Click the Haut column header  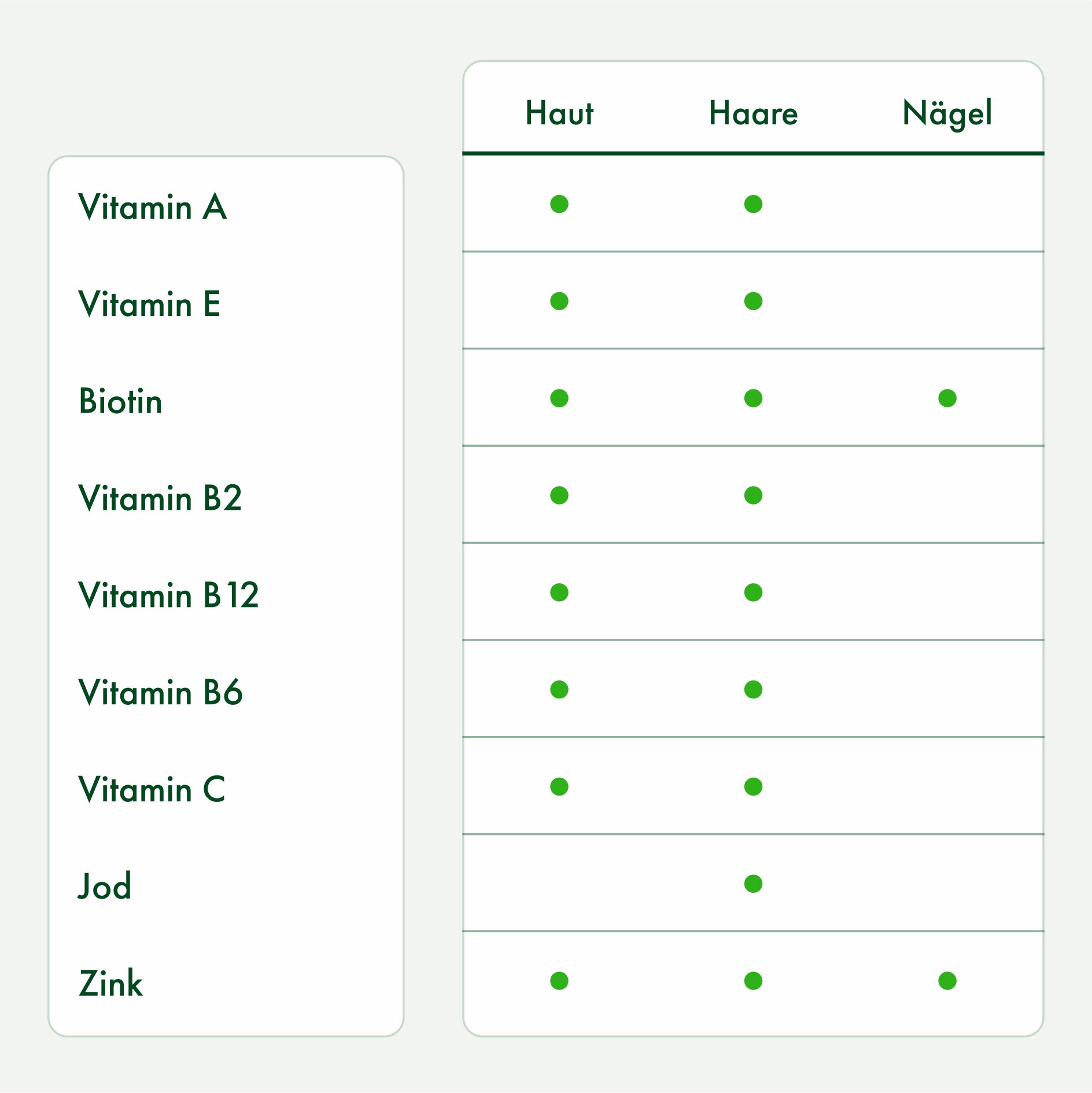point(559,113)
